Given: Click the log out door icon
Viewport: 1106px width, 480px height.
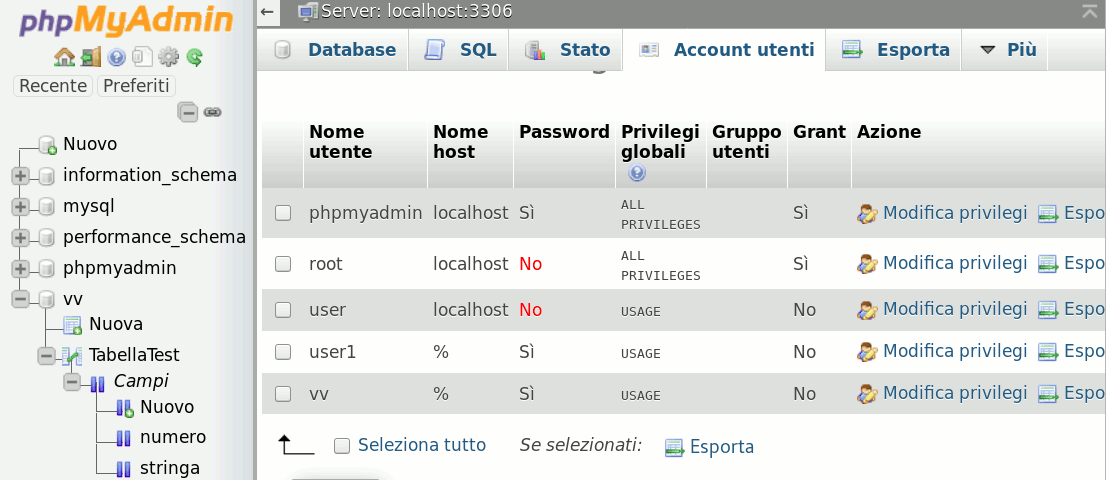Looking at the screenshot, I should coord(90,57).
